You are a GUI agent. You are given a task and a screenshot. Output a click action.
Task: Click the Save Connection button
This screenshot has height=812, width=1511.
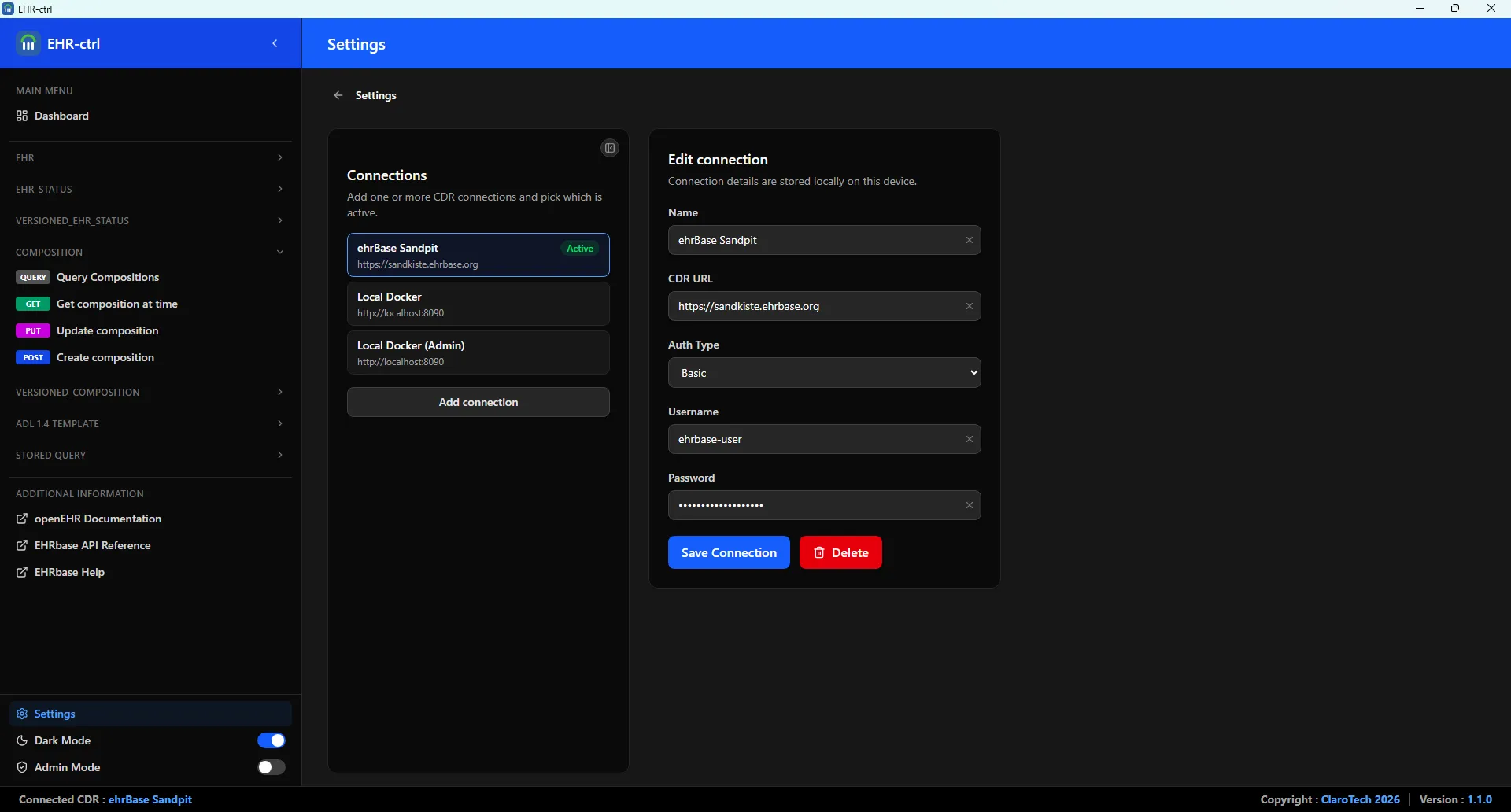(x=729, y=552)
